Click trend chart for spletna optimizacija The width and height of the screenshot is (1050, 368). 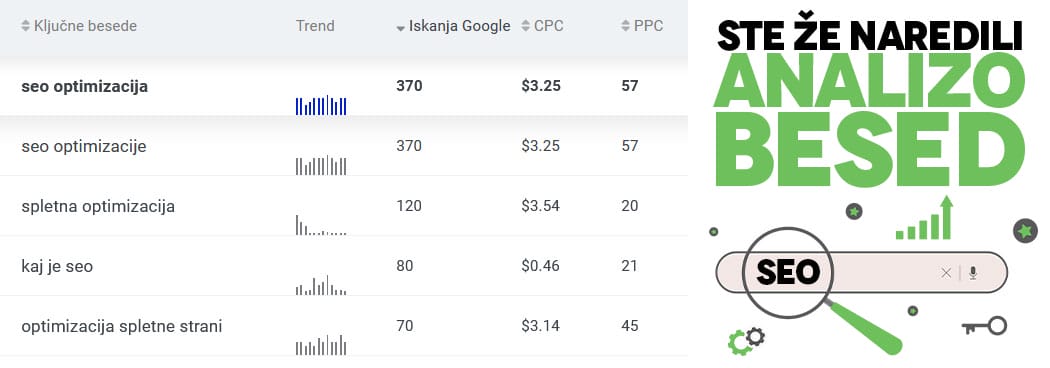[321, 225]
